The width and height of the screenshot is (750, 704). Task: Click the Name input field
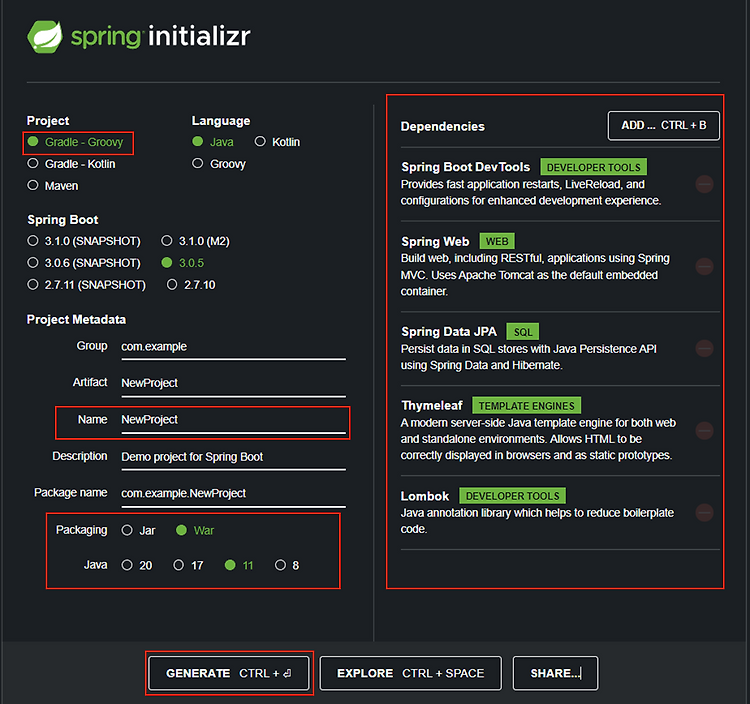233,420
